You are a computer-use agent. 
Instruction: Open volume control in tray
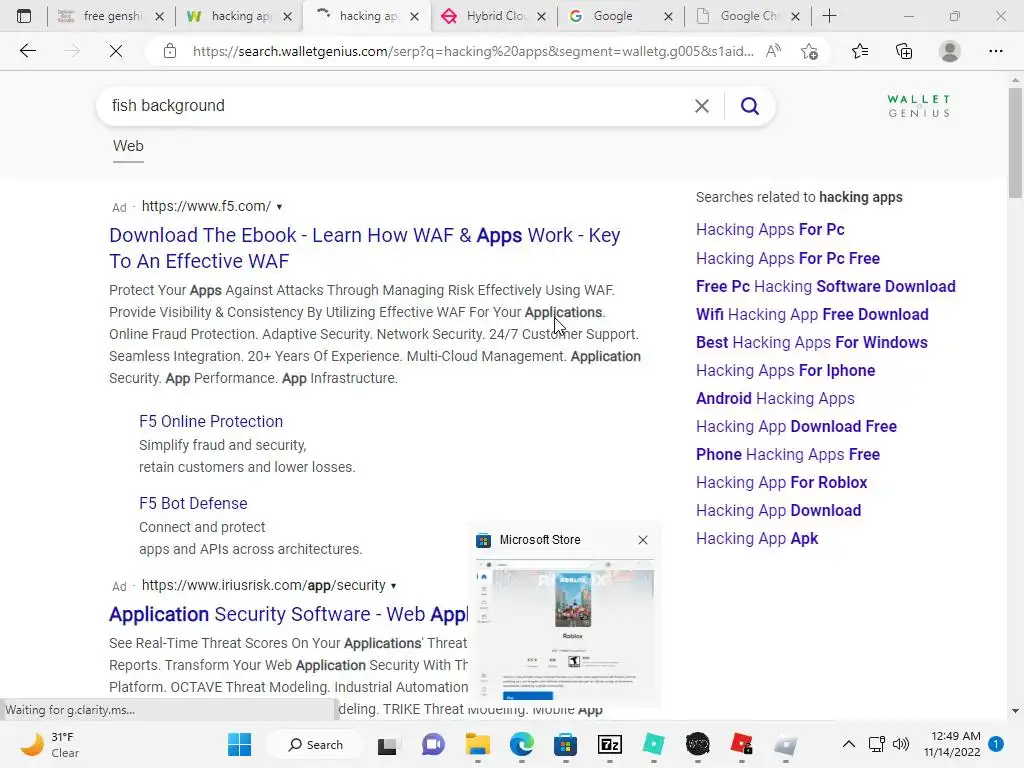tap(901, 744)
